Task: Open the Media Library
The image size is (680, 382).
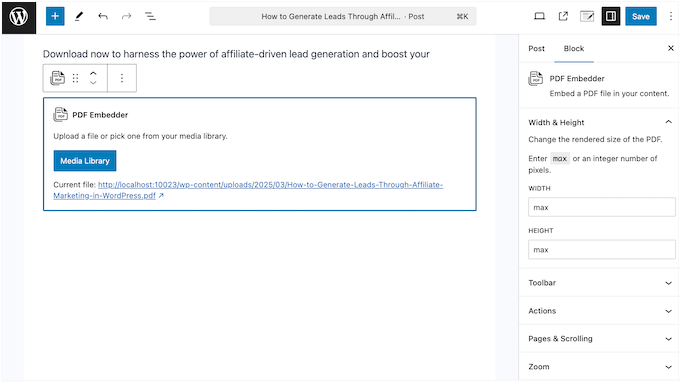Action: coord(85,161)
